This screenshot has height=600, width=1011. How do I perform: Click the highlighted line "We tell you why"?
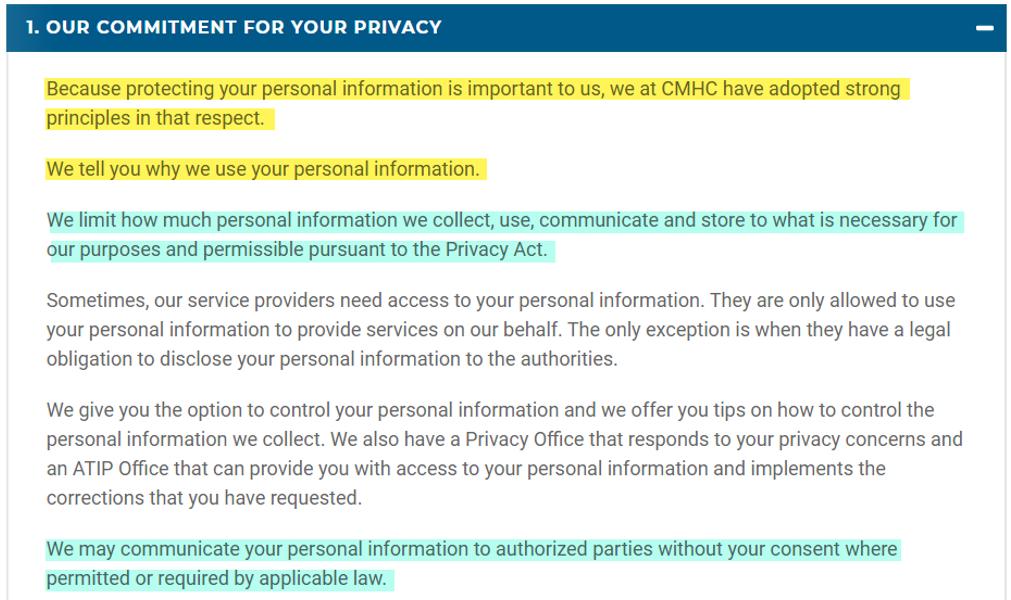pyautogui.click(x=263, y=169)
